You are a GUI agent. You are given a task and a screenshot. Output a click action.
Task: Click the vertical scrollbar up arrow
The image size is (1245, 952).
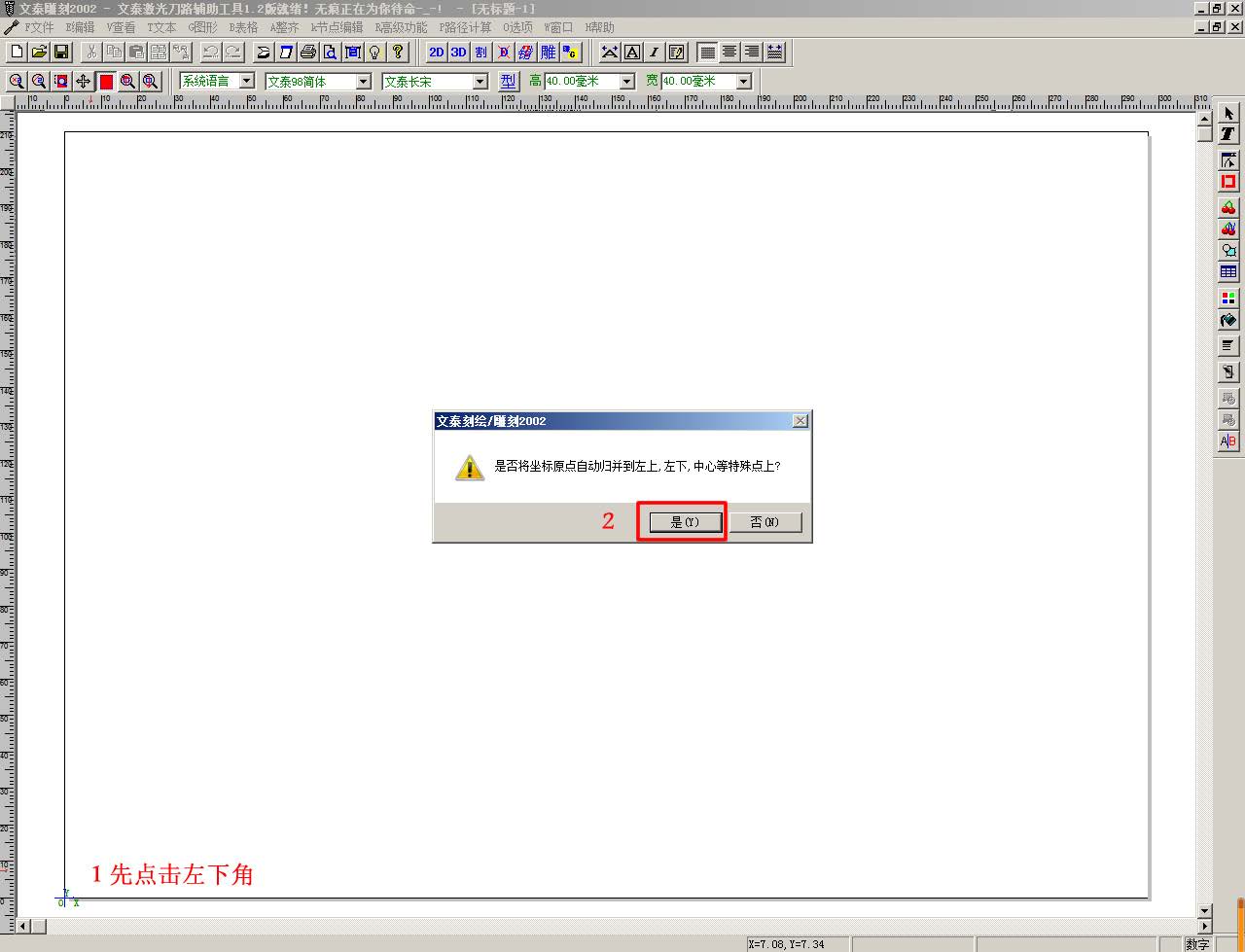pyautogui.click(x=1204, y=119)
